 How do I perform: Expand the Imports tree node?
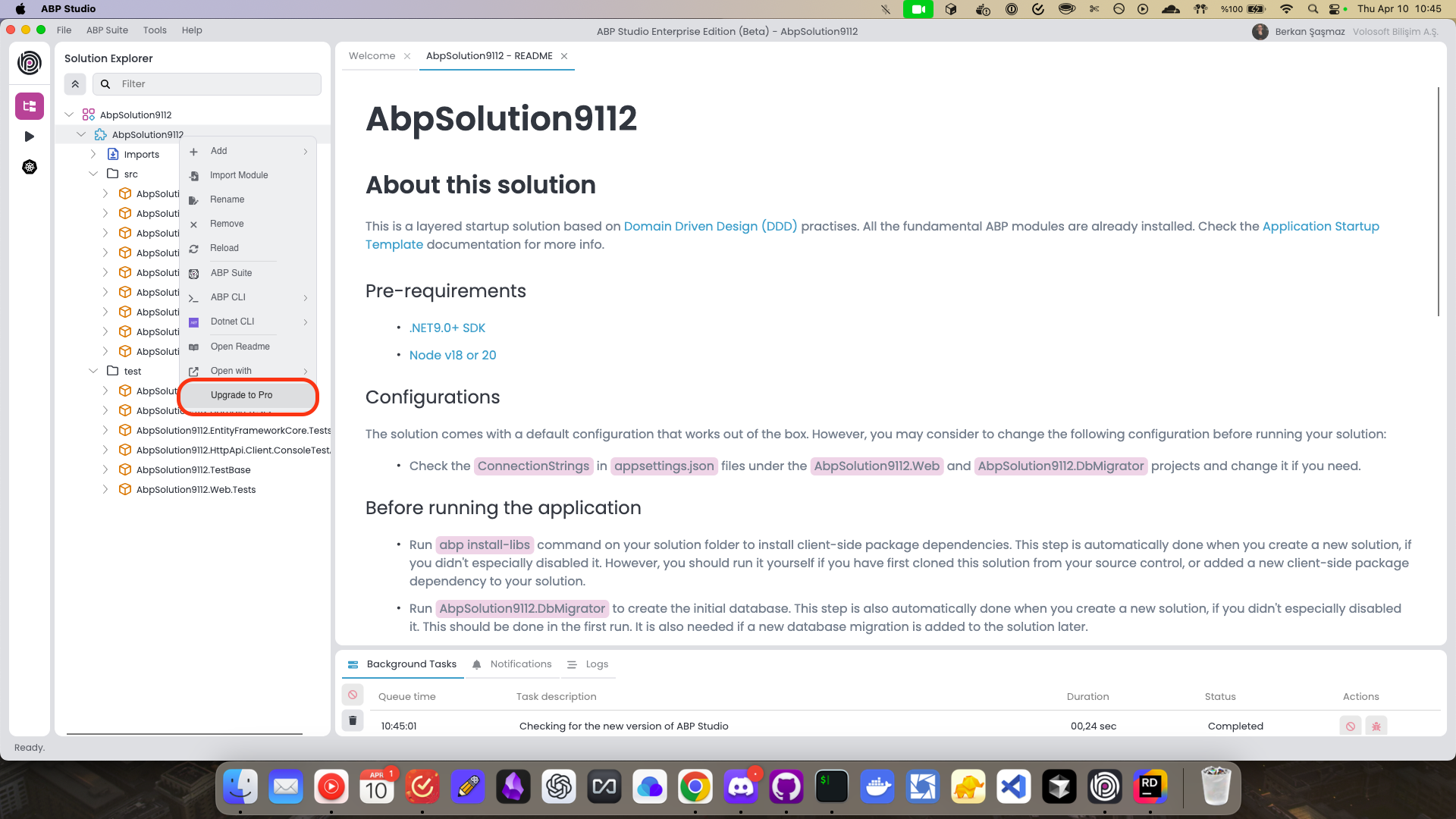tap(93, 154)
